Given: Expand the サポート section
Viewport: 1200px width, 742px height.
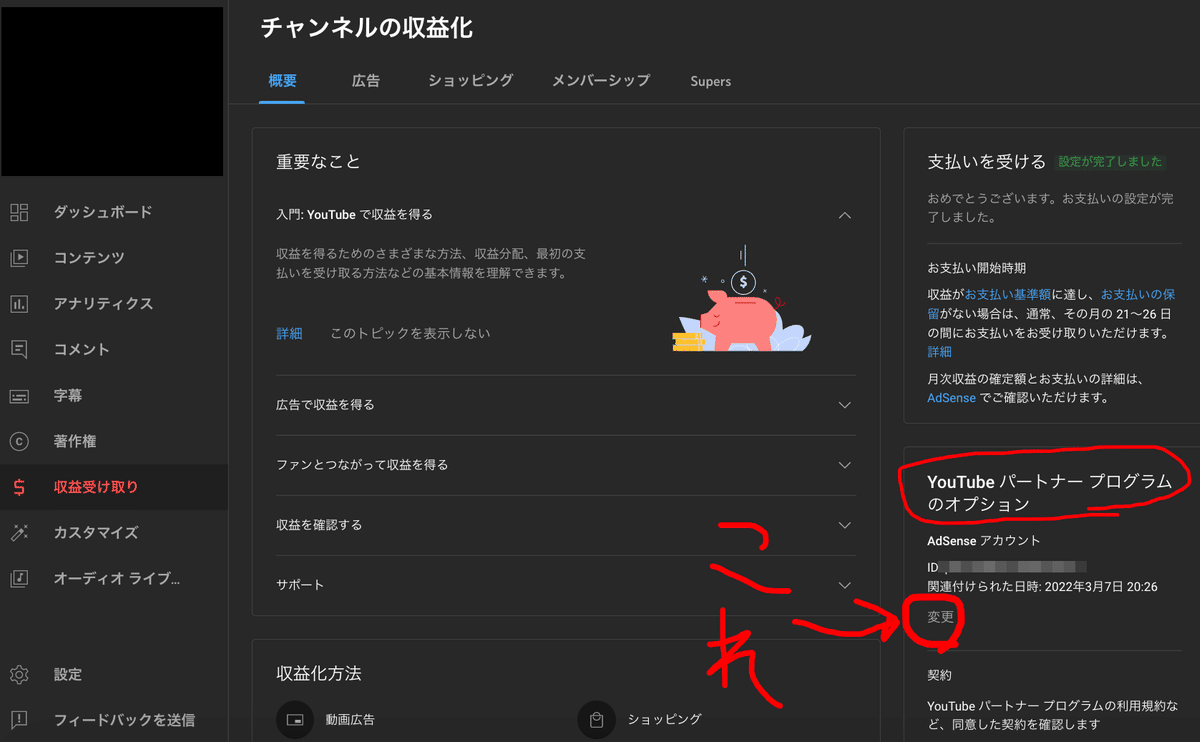Looking at the screenshot, I should coord(845,585).
